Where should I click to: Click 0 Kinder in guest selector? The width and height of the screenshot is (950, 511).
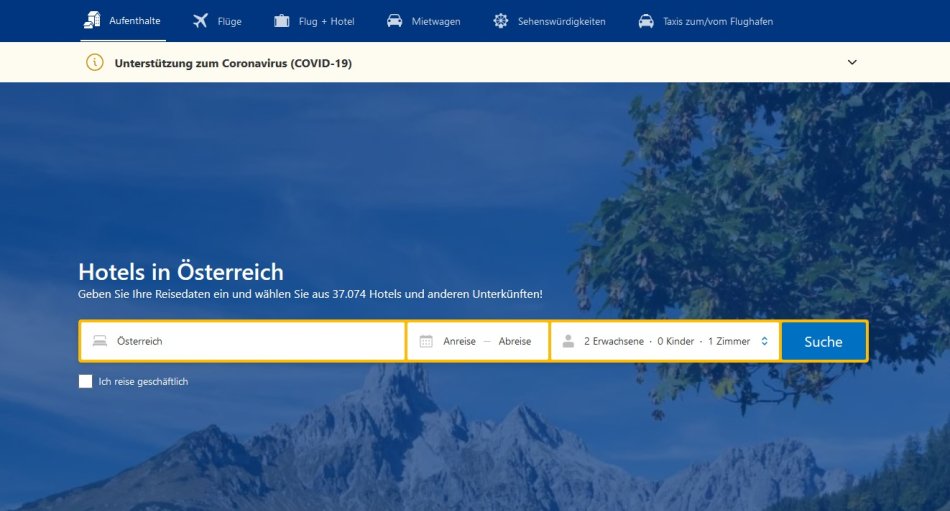676,341
